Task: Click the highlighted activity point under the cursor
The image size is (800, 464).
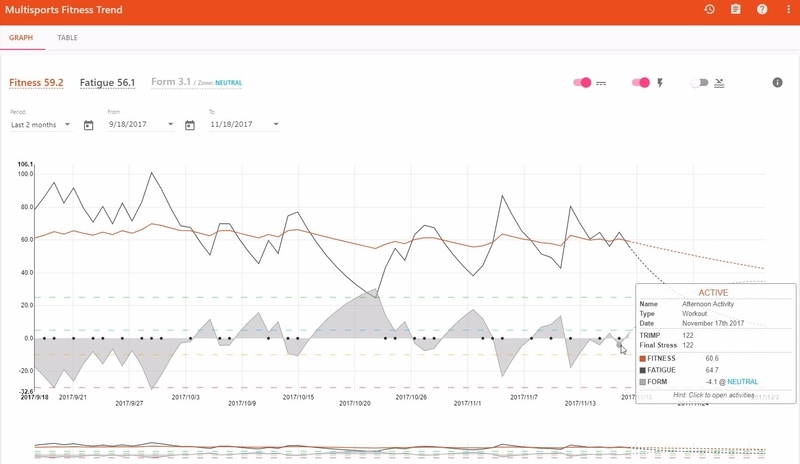Action: [619, 345]
